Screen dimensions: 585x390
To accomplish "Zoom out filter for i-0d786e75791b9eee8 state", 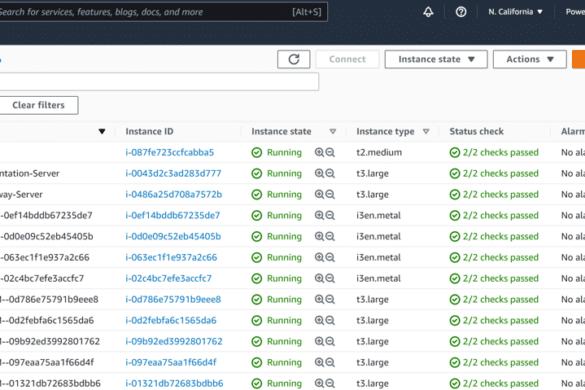I will 330,299.
